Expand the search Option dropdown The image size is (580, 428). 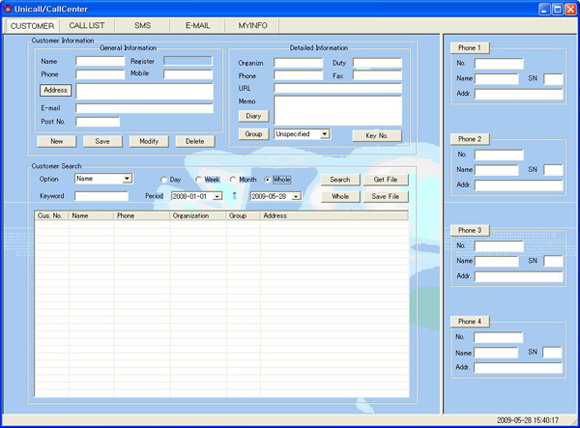tap(127, 179)
